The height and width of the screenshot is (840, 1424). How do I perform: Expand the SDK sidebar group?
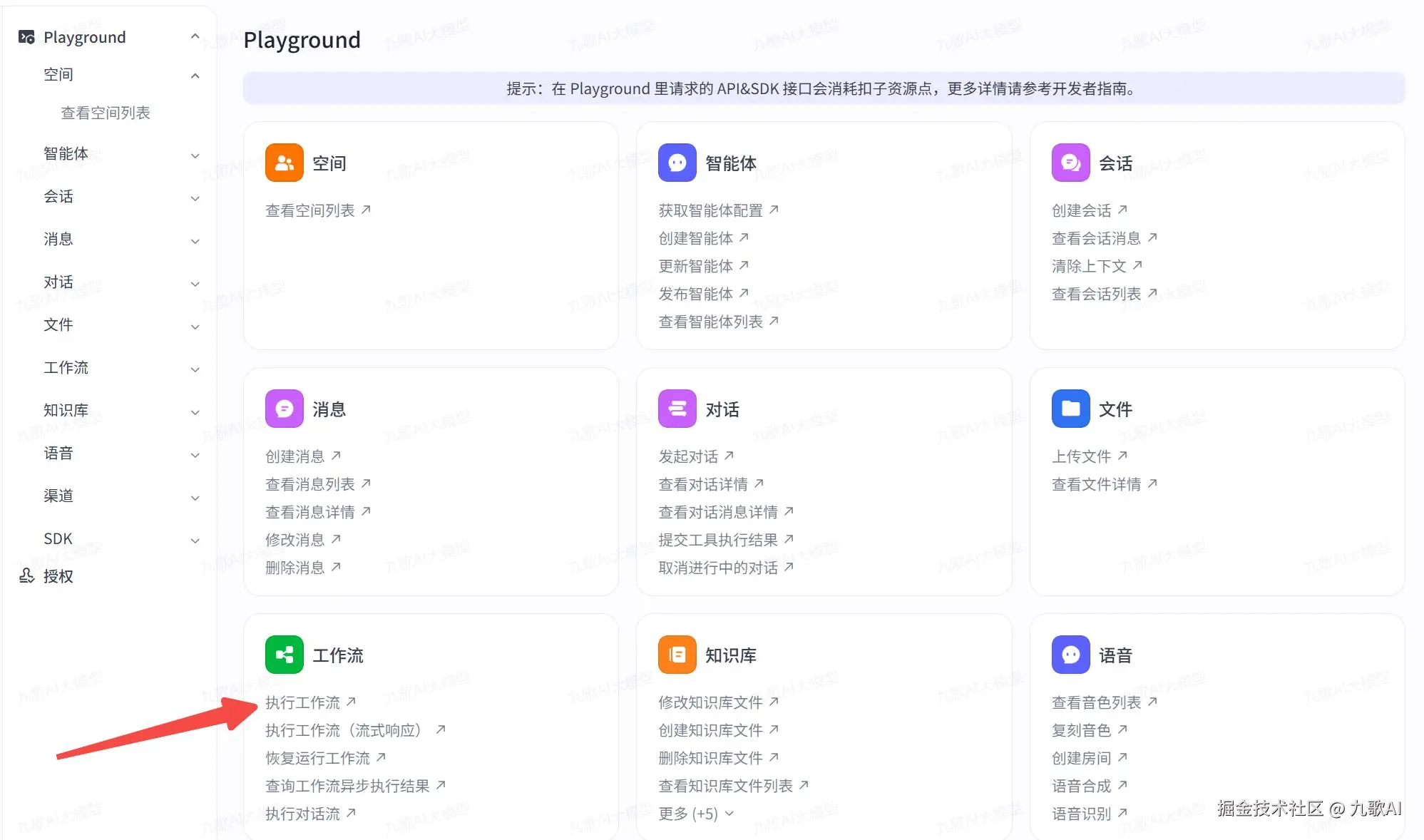pyautogui.click(x=195, y=540)
